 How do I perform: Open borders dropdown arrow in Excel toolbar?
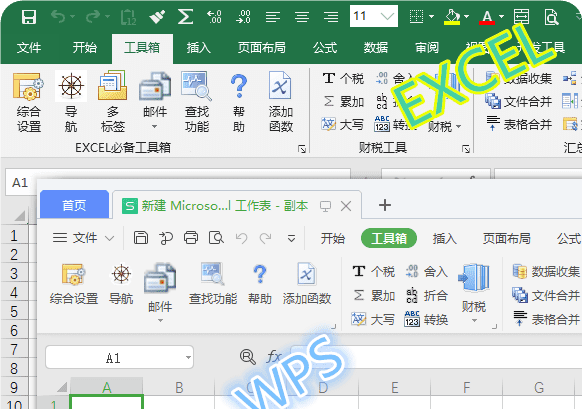(431, 16)
